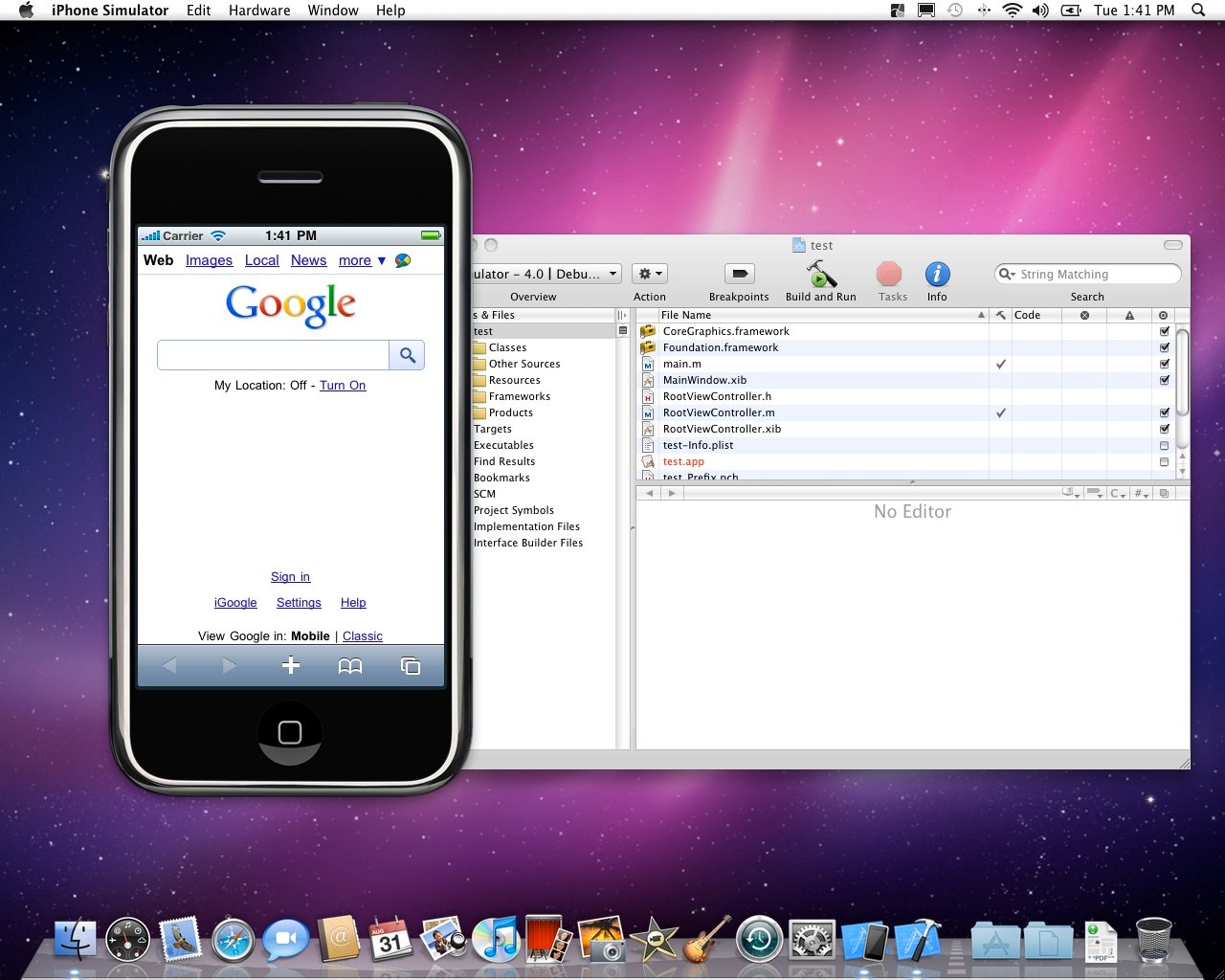Tap the Google search text field
This screenshot has height=980, width=1225.
(274, 355)
